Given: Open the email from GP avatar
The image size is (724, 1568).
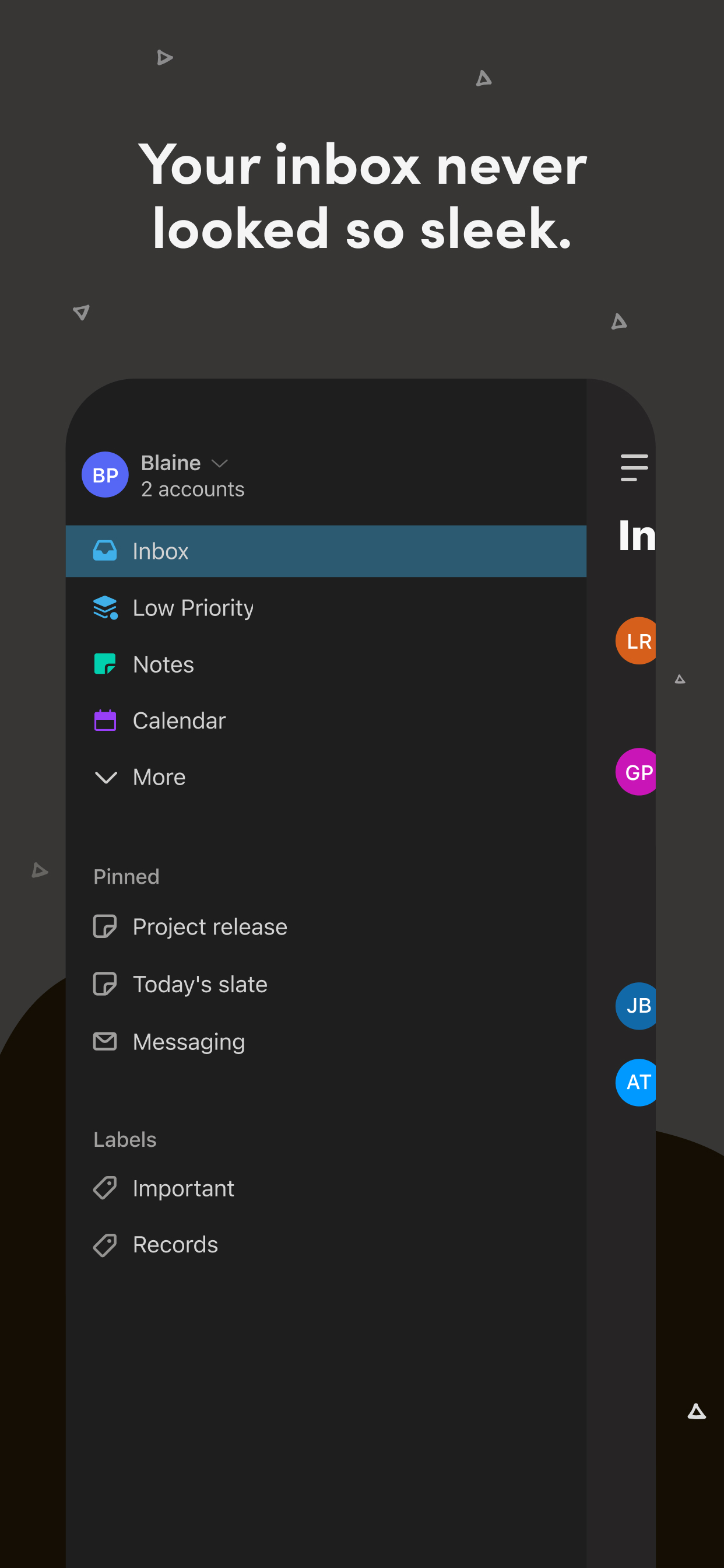Looking at the screenshot, I should (x=637, y=772).
